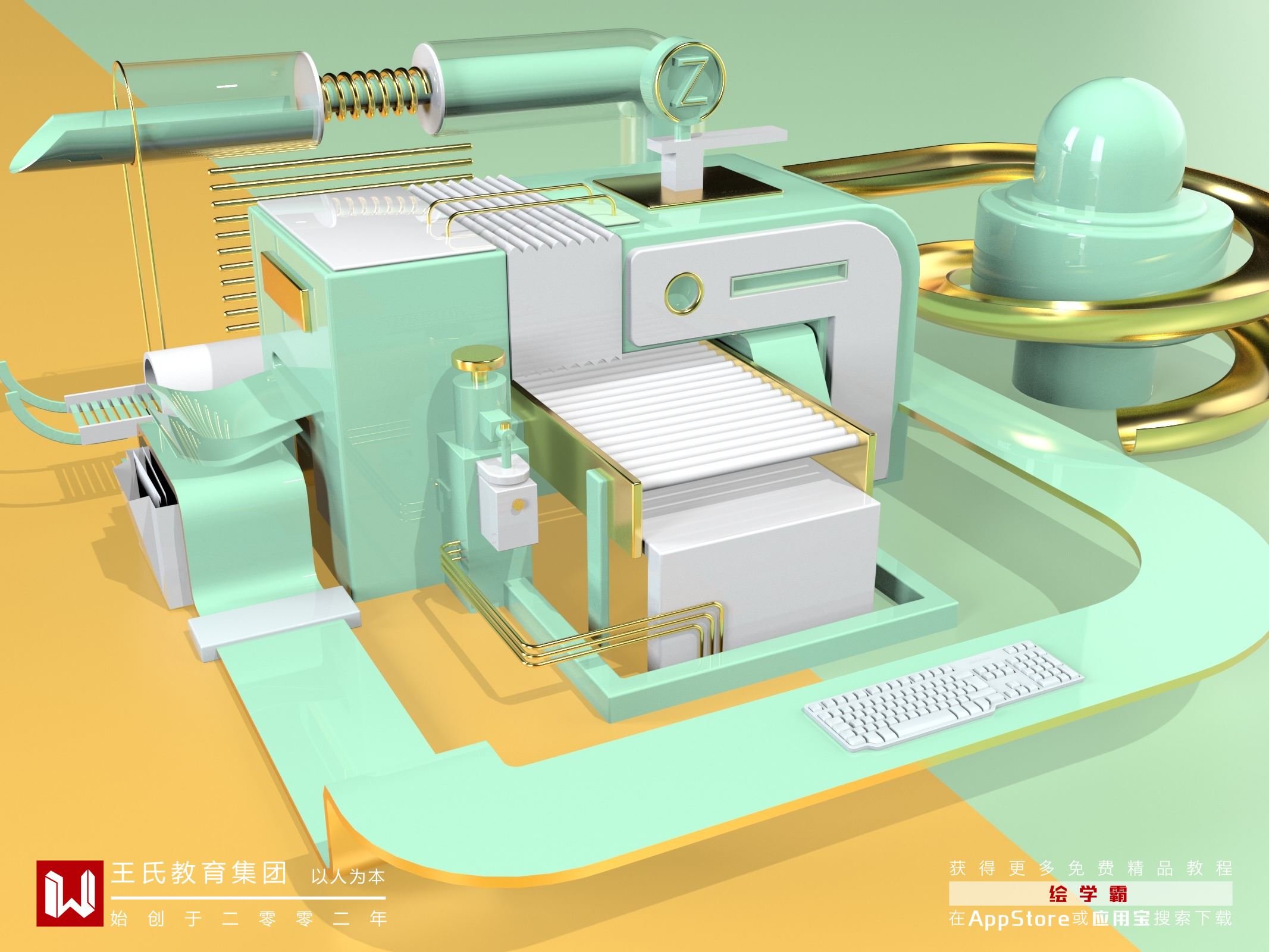1269x952 pixels.
Task: Click the 以人为本 slogan text
Action: [x=349, y=877]
